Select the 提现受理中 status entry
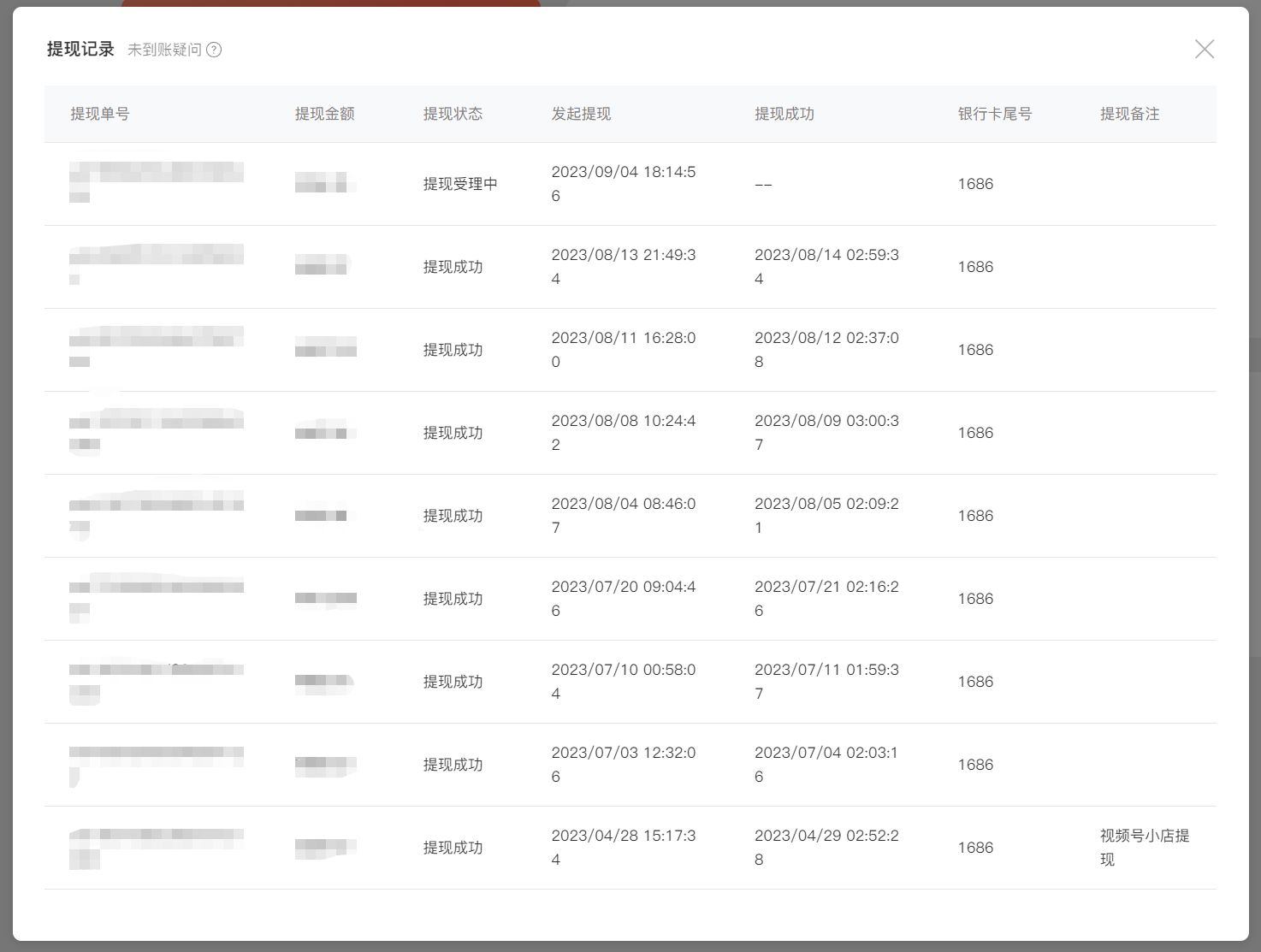Image resolution: width=1261 pixels, height=952 pixels. (453, 183)
